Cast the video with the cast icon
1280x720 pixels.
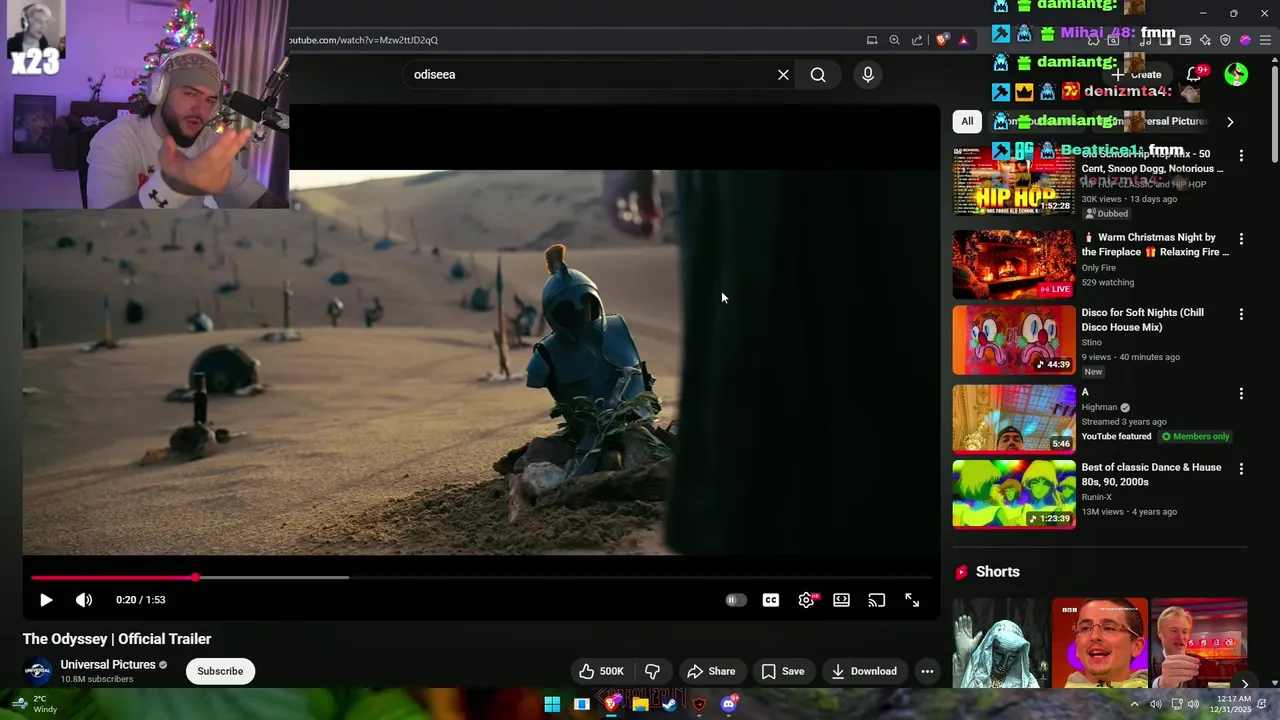pyautogui.click(x=876, y=600)
